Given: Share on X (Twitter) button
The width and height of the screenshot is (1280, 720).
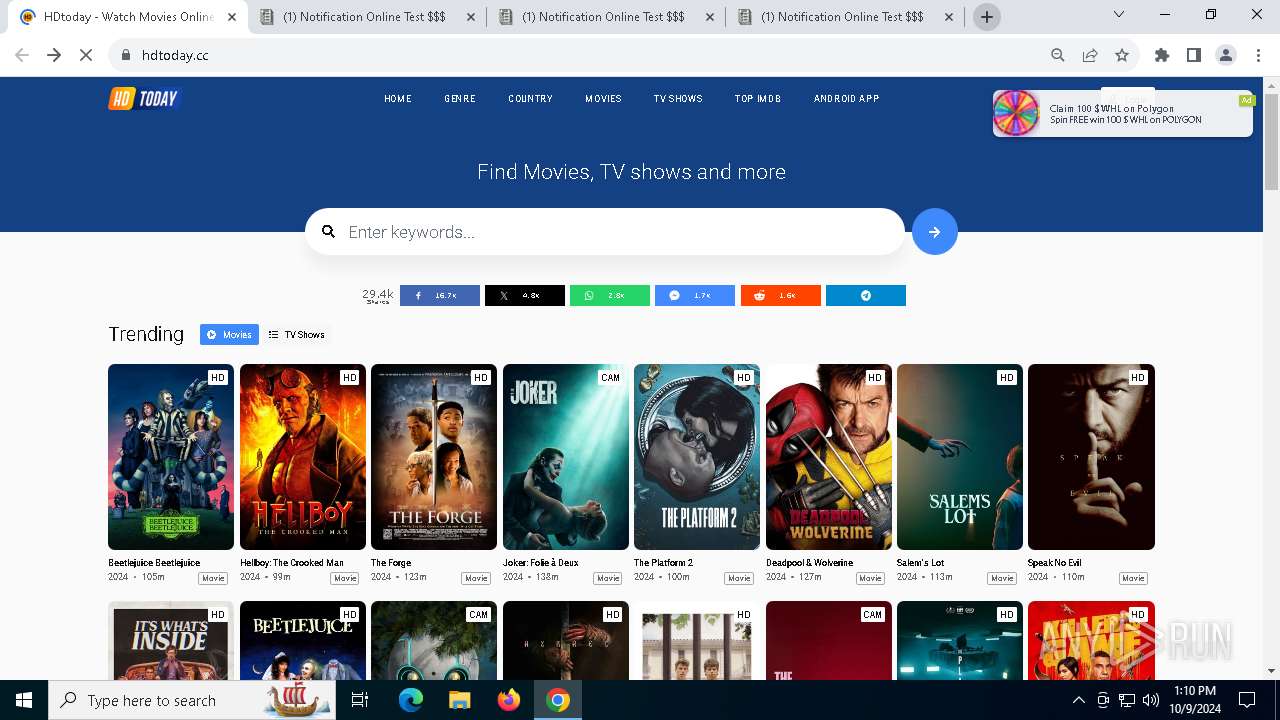Looking at the screenshot, I should 525,296.
